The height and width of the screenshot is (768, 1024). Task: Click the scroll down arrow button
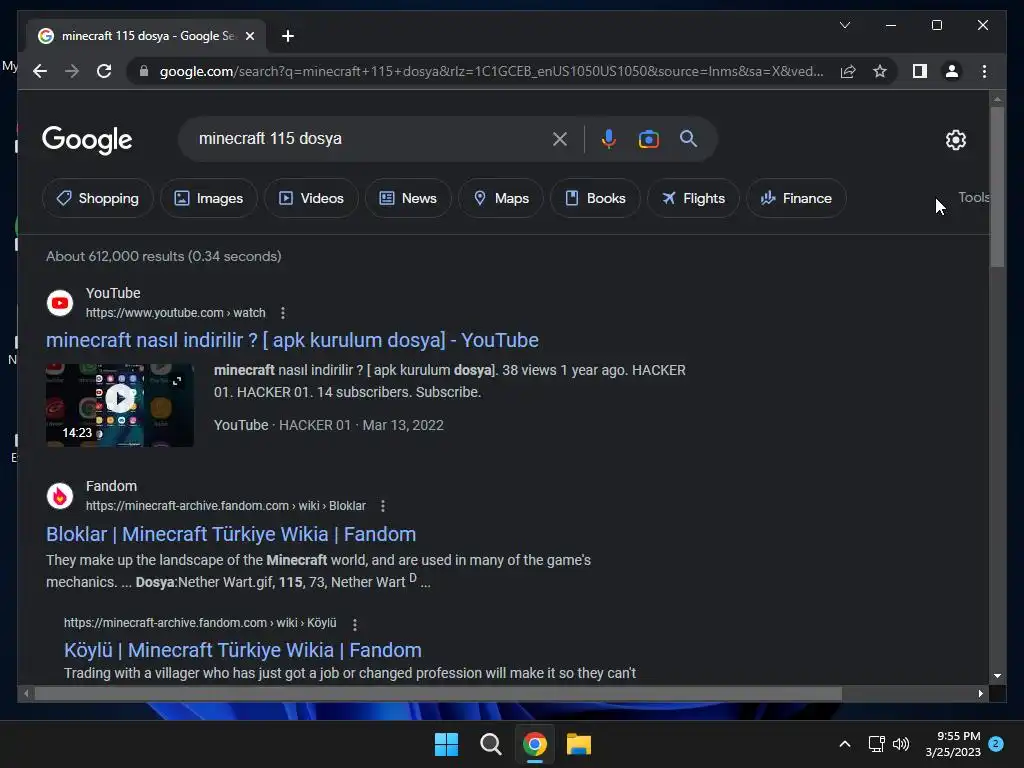pos(997,676)
